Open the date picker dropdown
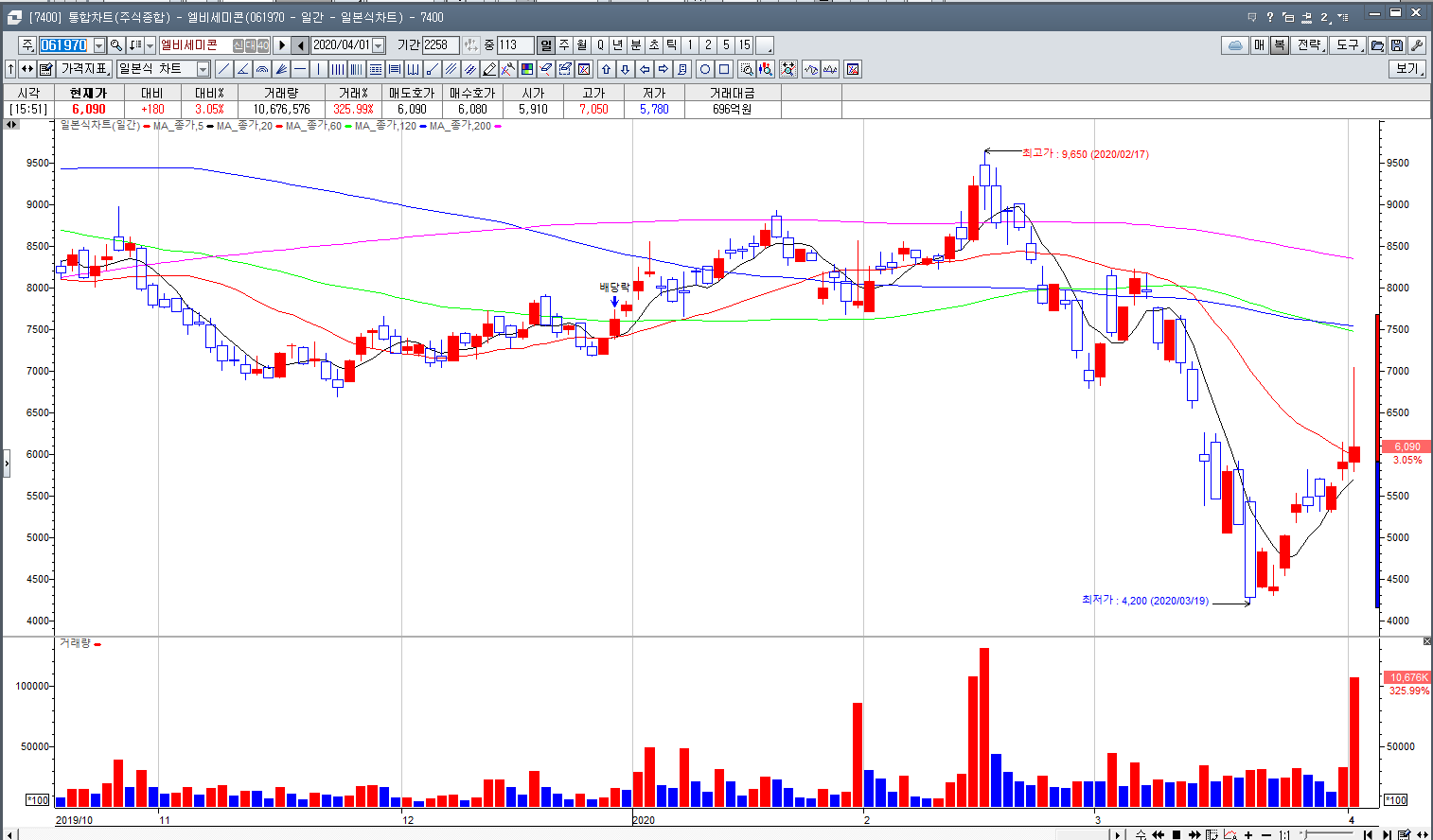 coord(379,45)
